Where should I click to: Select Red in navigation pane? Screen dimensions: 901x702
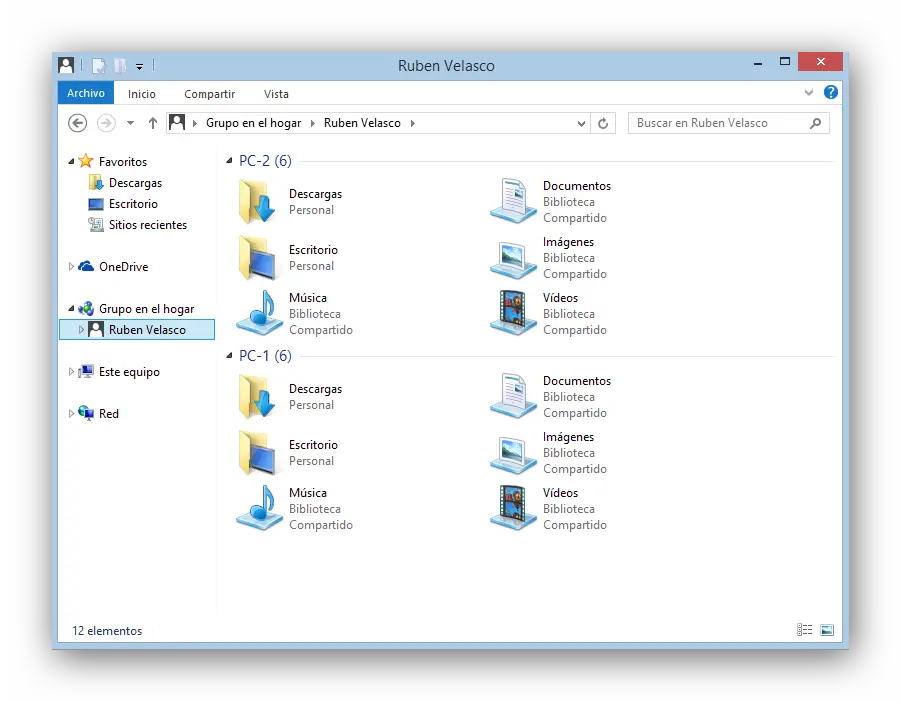pos(109,414)
